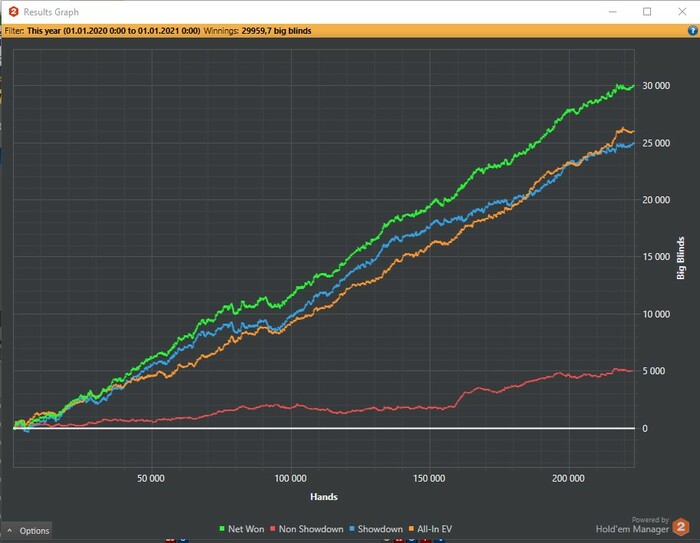Click the 20 000 y-axis label

(656, 200)
